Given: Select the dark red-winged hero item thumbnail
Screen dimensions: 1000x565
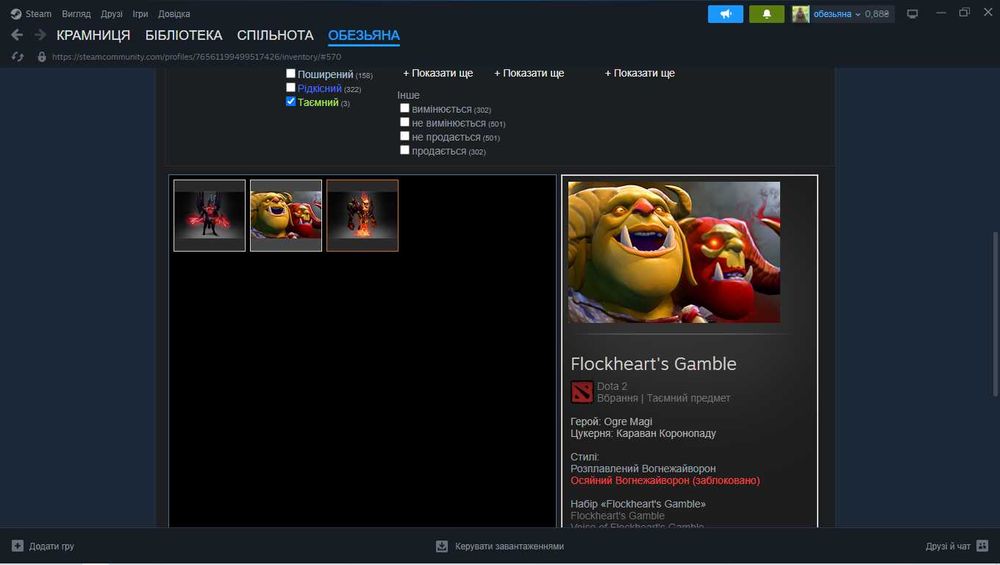Looking at the screenshot, I should point(209,216).
